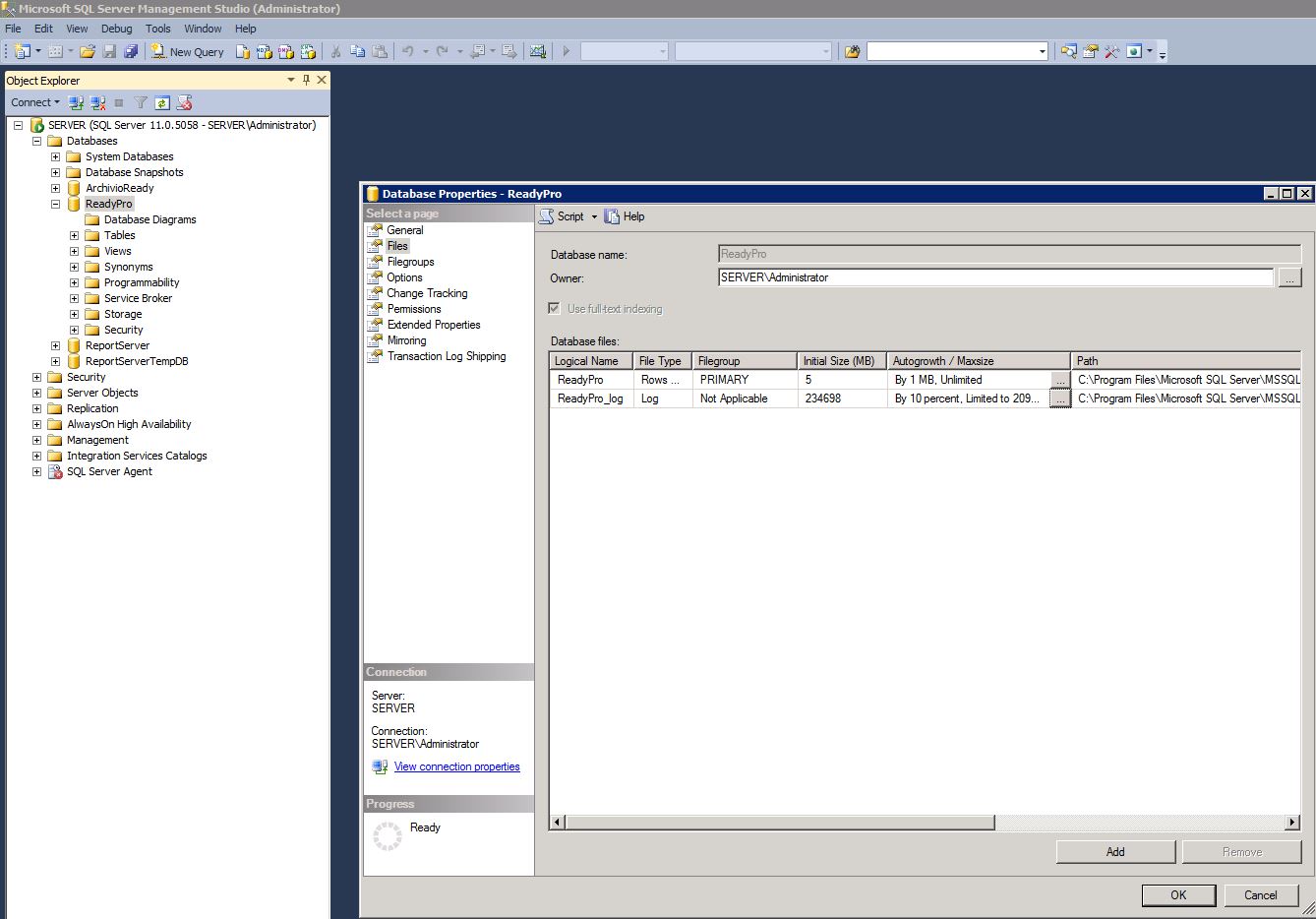
Task: Click the Cancel button
Action: (1261, 894)
